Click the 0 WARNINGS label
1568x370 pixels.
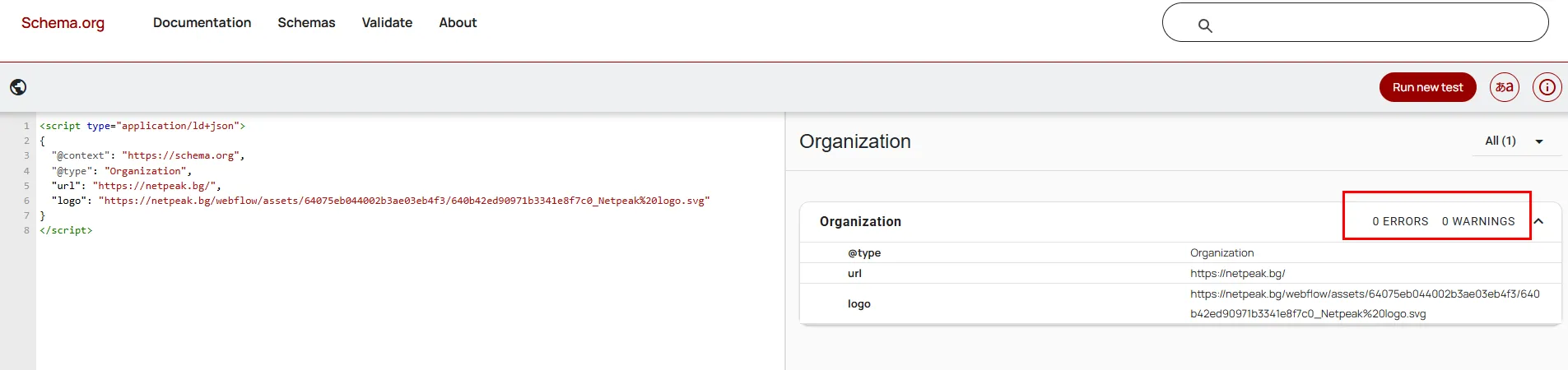(x=1477, y=222)
